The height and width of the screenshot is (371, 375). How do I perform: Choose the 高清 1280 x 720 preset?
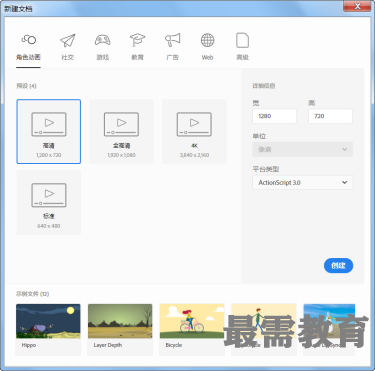49,131
